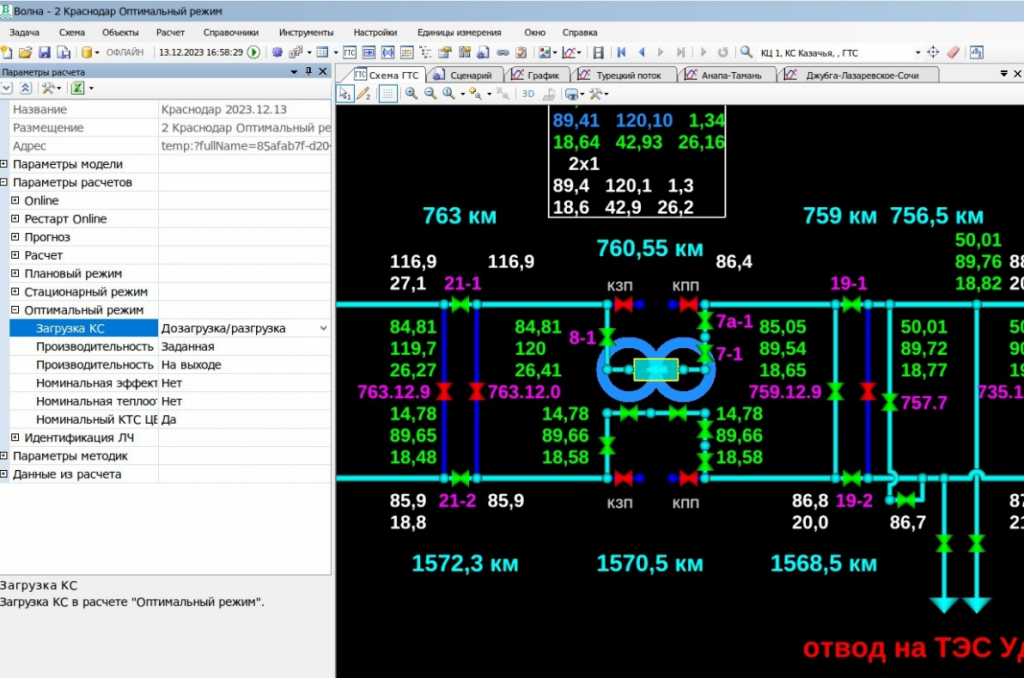This screenshot has height=678, width=1024.
Task: Zoom in on the GTS scheme
Action: coord(411,94)
